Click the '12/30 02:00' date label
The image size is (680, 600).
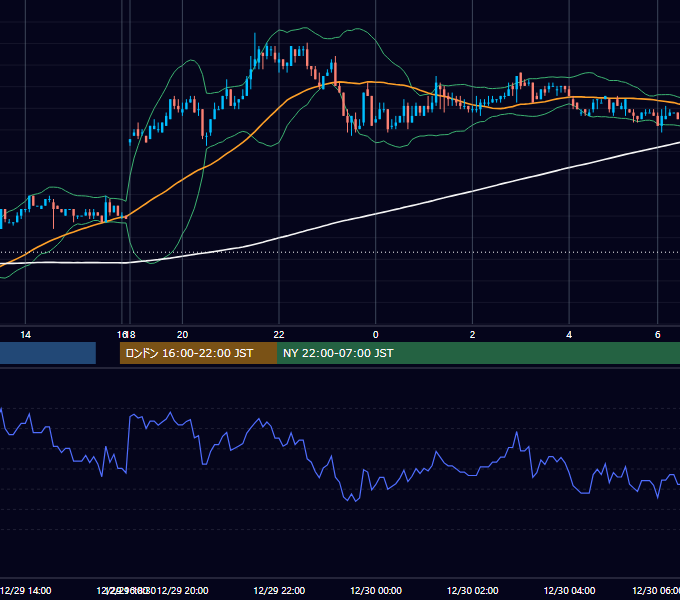click(472, 590)
